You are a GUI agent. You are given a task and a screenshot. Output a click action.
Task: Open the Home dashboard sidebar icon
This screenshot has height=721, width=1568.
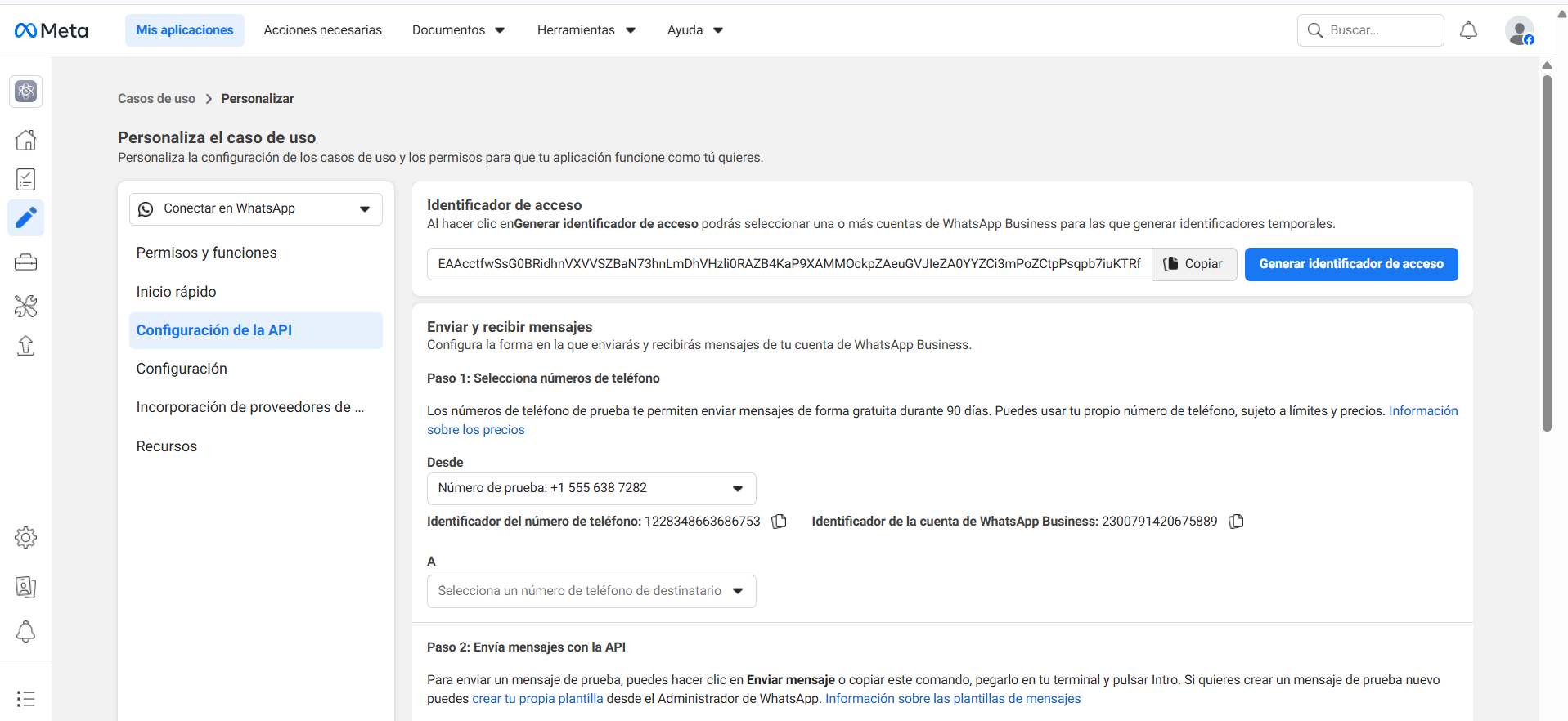coord(25,140)
